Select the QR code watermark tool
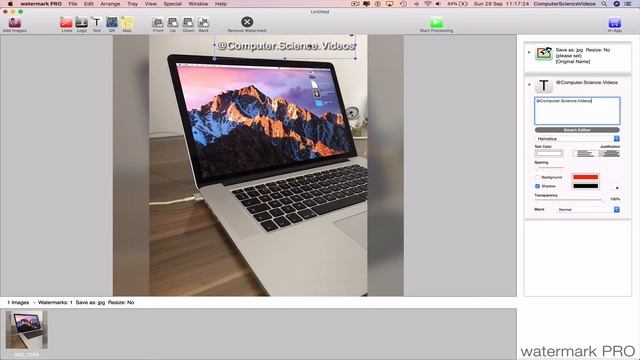Image resolution: width=640 pixels, height=360 pixels. click(111, 22)
